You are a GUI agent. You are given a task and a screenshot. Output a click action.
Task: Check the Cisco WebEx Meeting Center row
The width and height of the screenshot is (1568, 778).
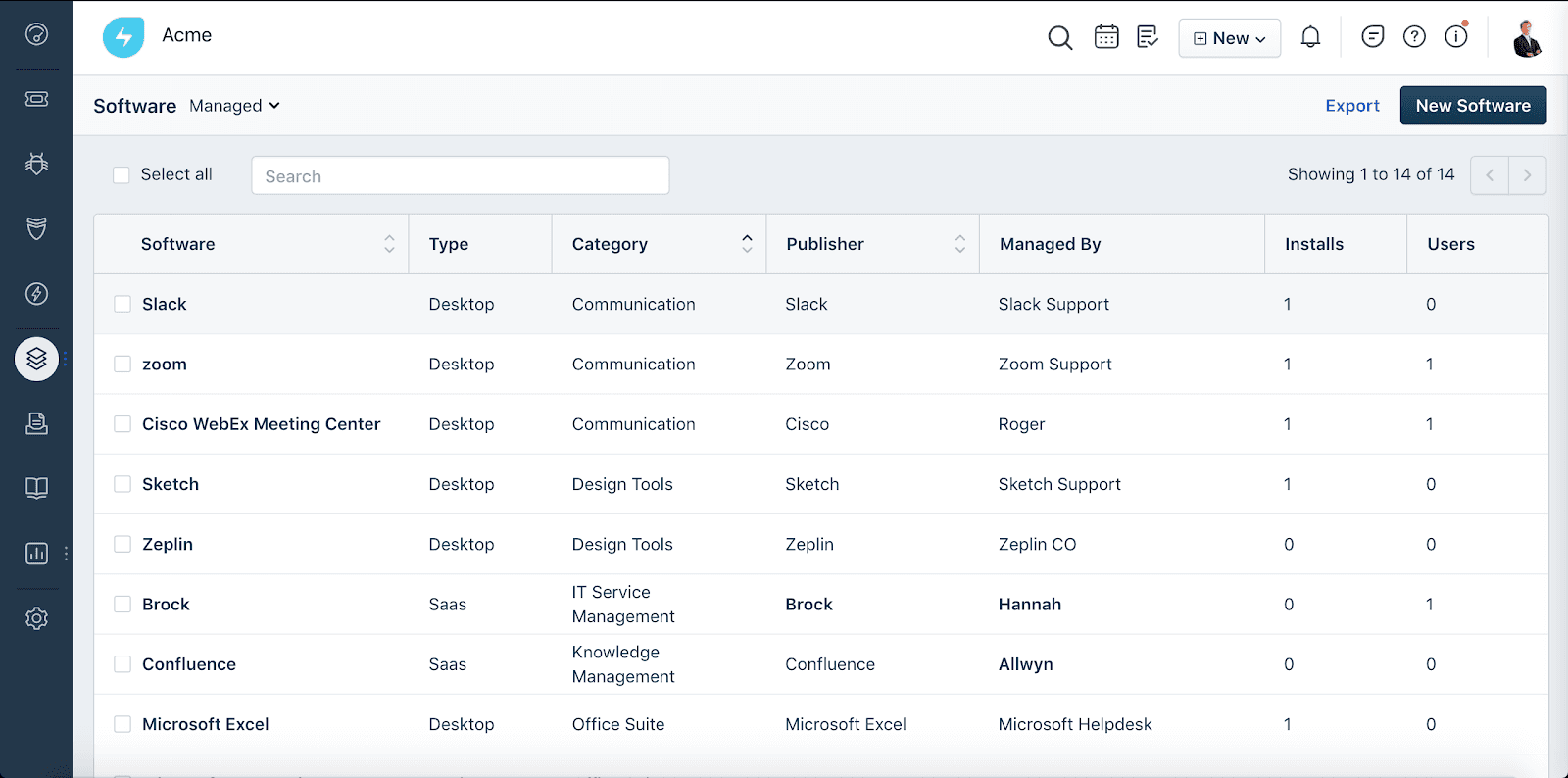(122, 424)
